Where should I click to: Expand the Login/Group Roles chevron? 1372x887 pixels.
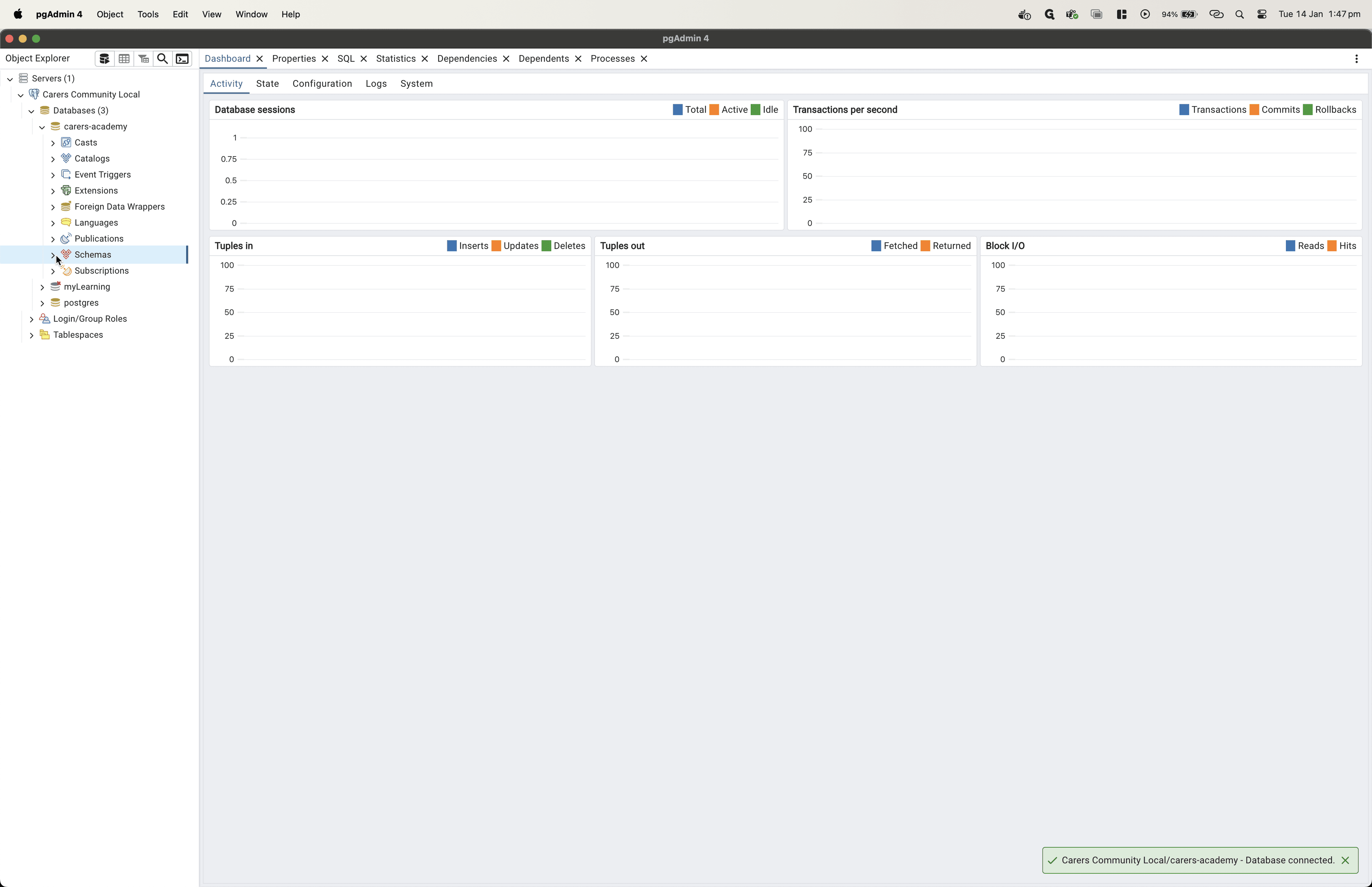[x=31, y=319]
